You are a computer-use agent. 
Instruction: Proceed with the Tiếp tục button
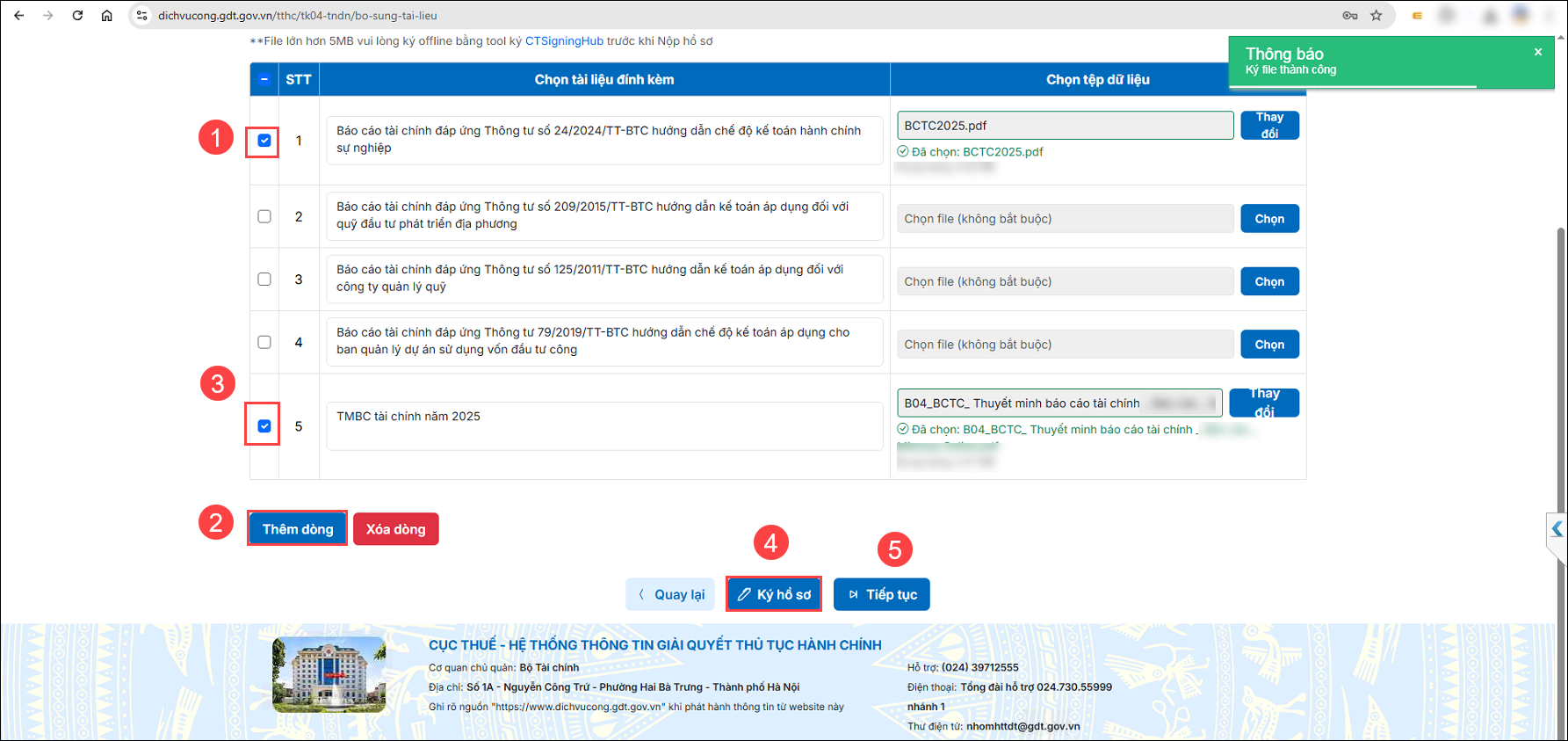point(881,594)
